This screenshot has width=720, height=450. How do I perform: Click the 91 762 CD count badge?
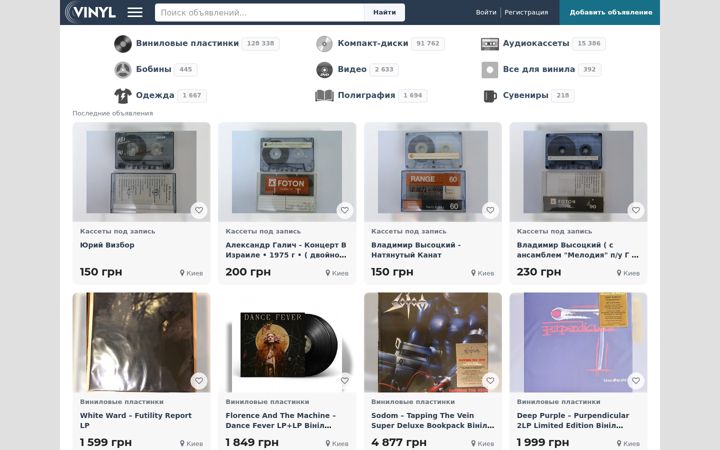[x=428, y=44]
